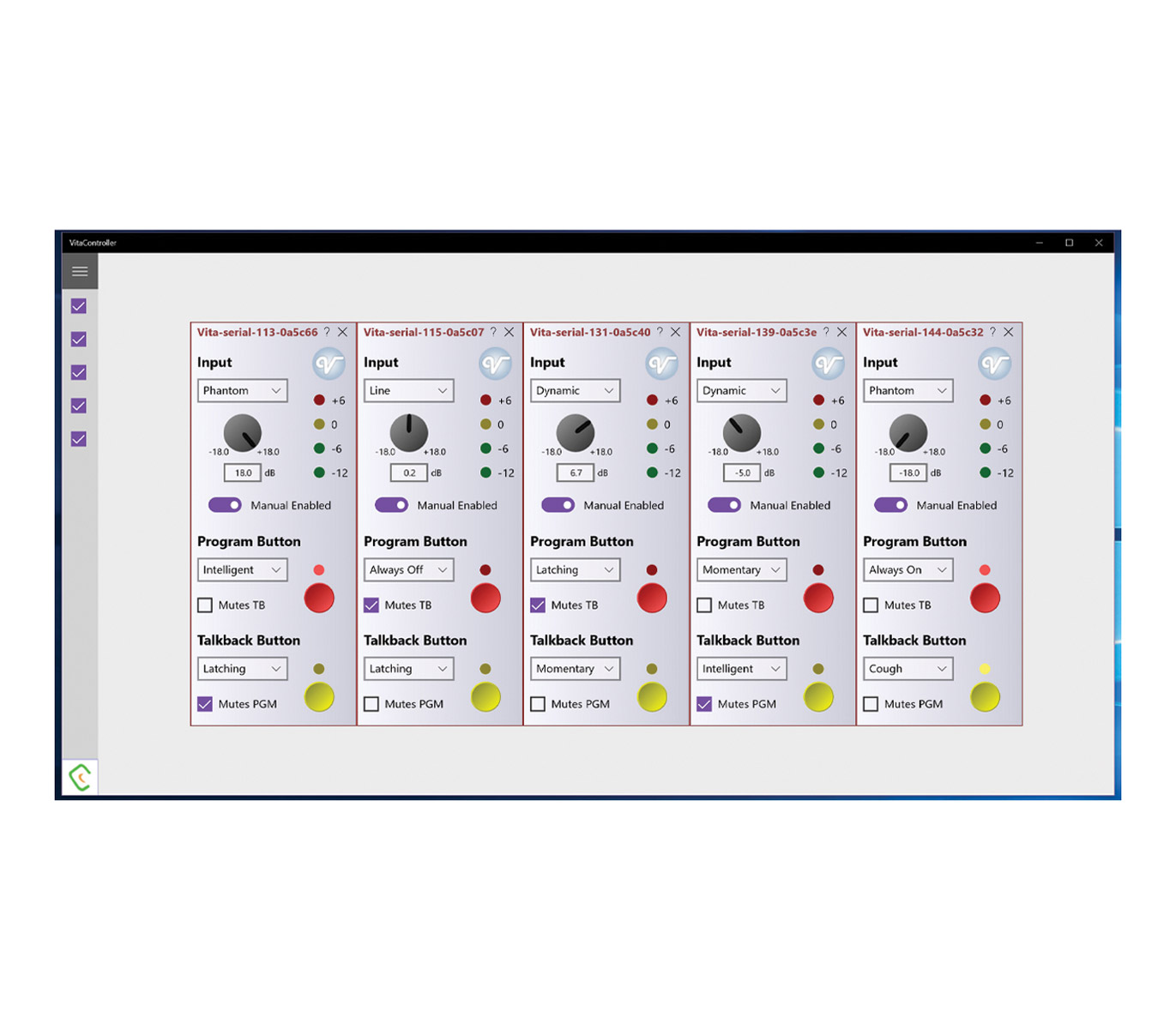The width and height of the screenshot is (1176, 1029).
Task: Open the Always Off program button dropdown
Action: click(x=408, y=570)
